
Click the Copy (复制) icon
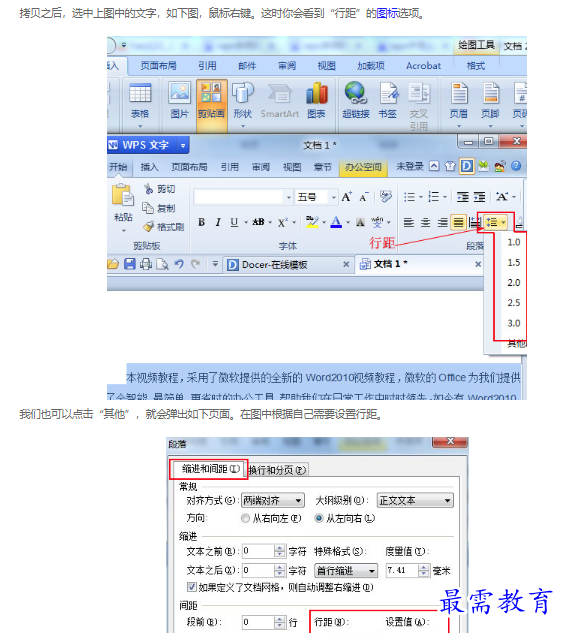[x=148, y=208]
